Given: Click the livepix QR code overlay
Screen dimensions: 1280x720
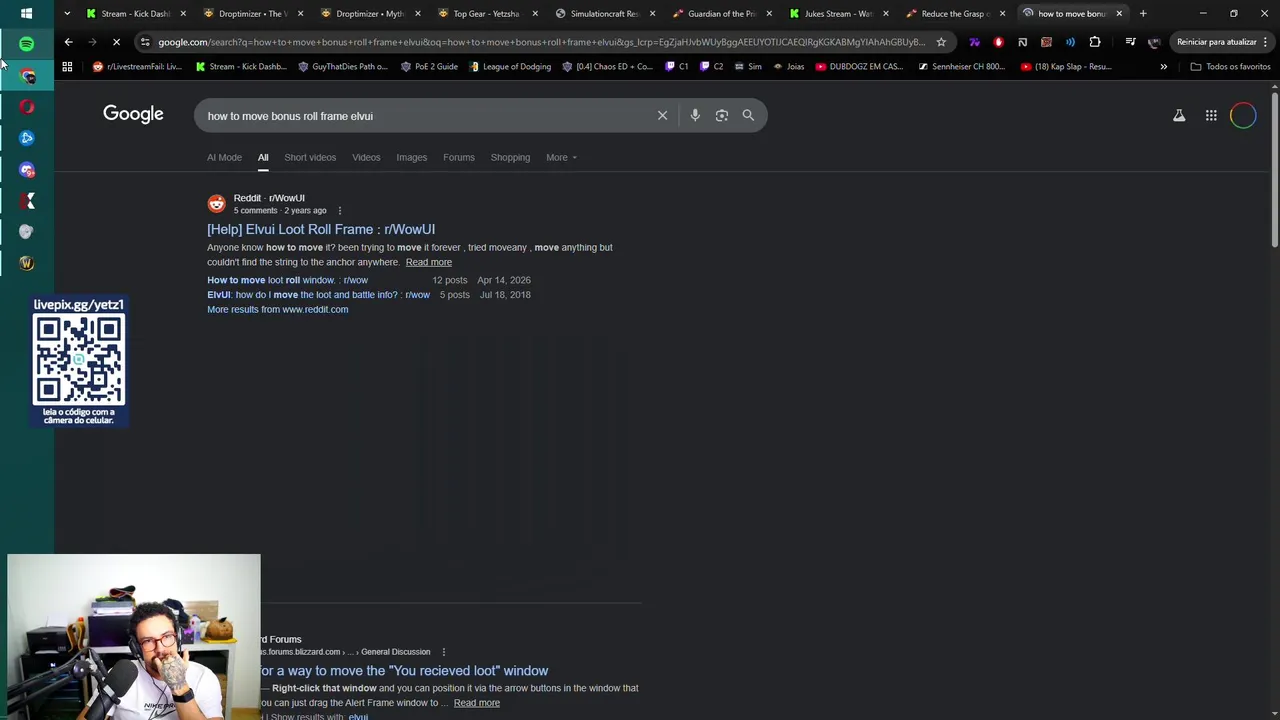Looking at the screenshot, I should [x=79, y=360].
